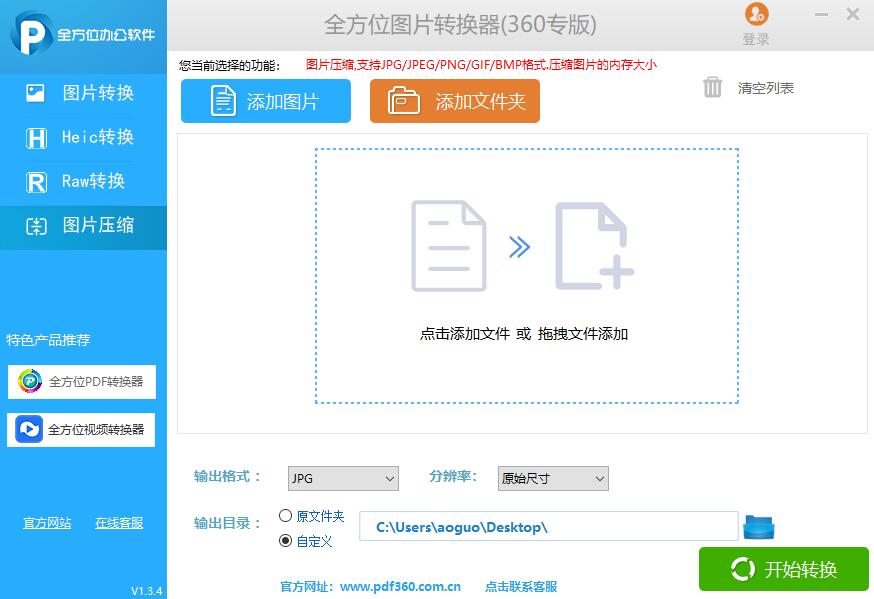This screenshot has width=874, height=599.
Task: Close the image converter window
Action: (853, 14)
